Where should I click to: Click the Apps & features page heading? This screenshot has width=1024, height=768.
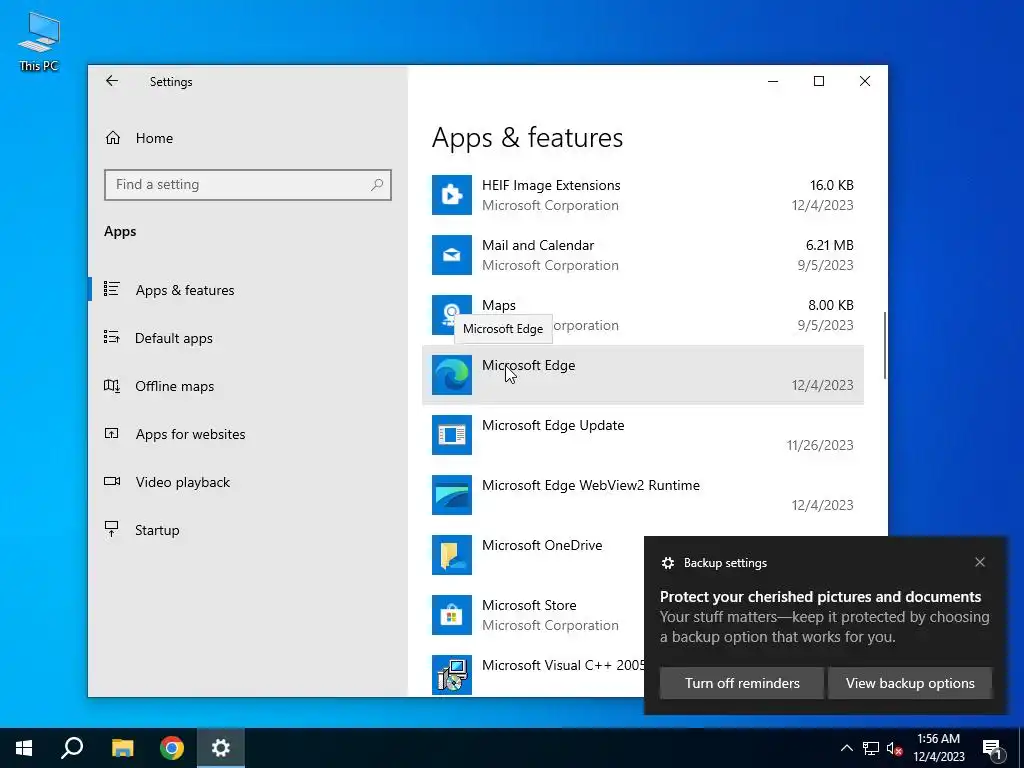coord(527,138)
